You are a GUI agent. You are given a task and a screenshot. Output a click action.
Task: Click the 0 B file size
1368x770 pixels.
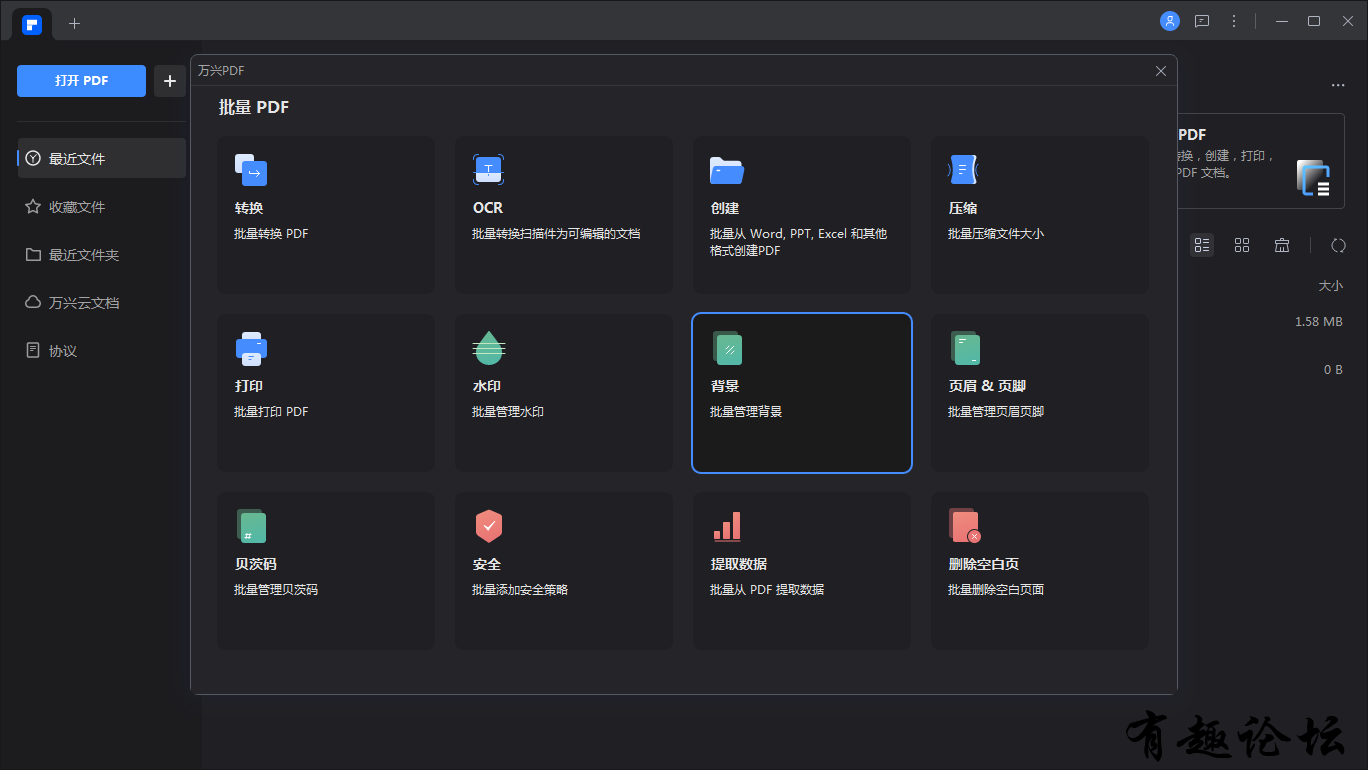coord(1333,370)
